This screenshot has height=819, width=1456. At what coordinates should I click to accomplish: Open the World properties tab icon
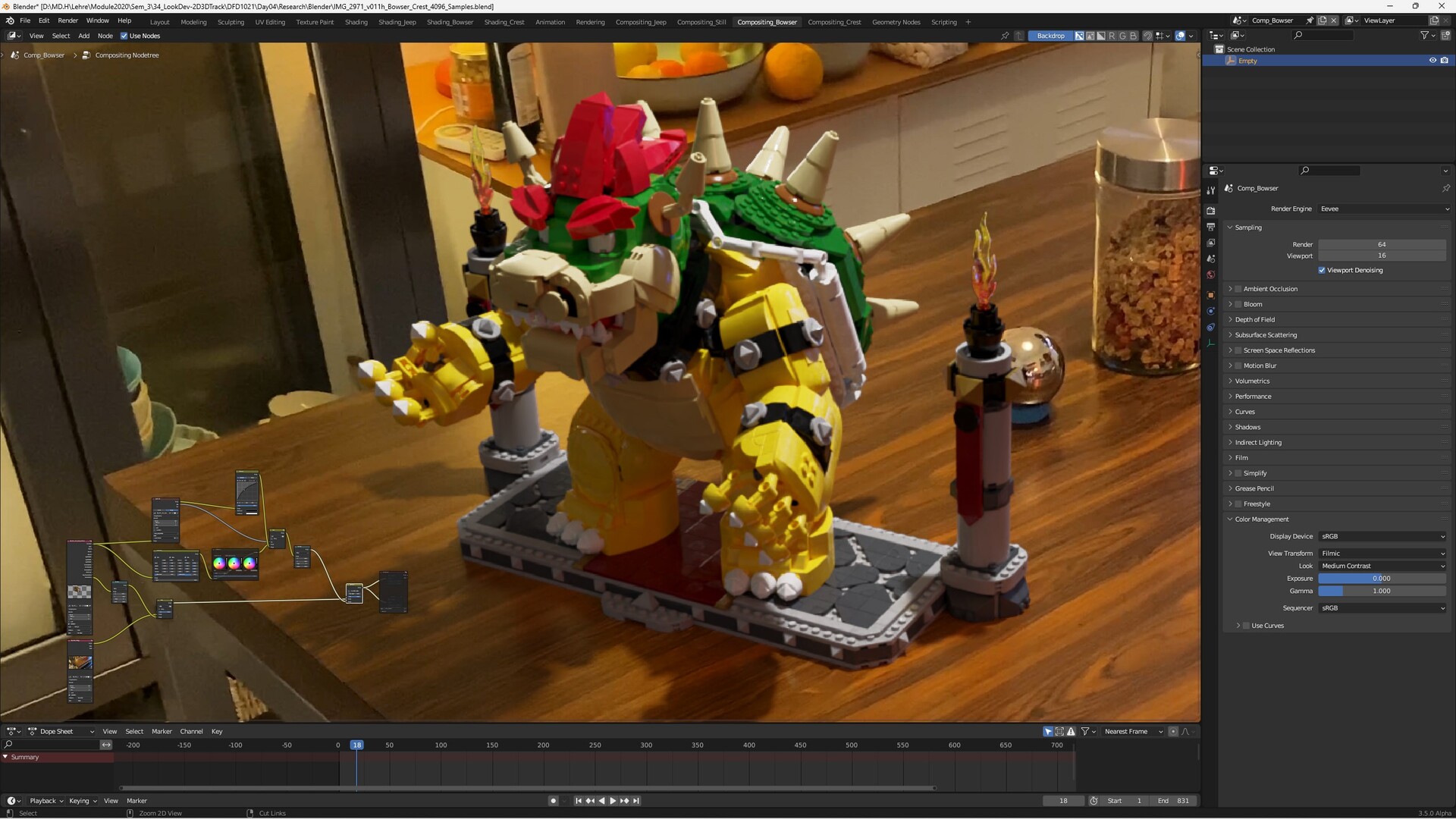click(1210, 275)
